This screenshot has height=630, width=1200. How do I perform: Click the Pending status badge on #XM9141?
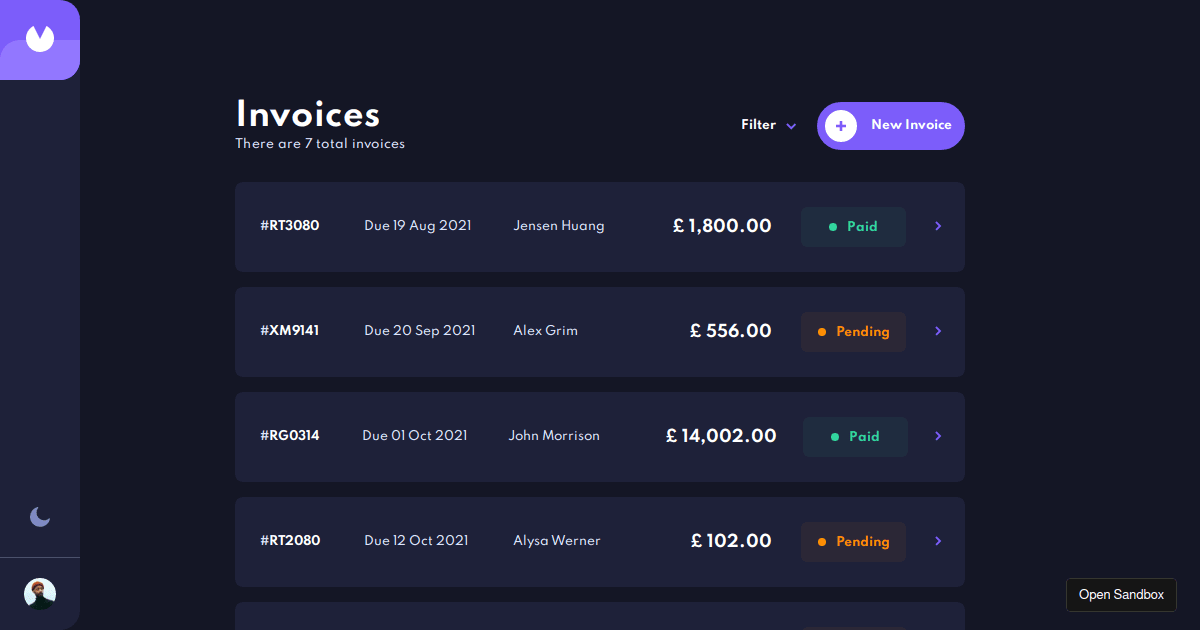click(x=853, y=331)
